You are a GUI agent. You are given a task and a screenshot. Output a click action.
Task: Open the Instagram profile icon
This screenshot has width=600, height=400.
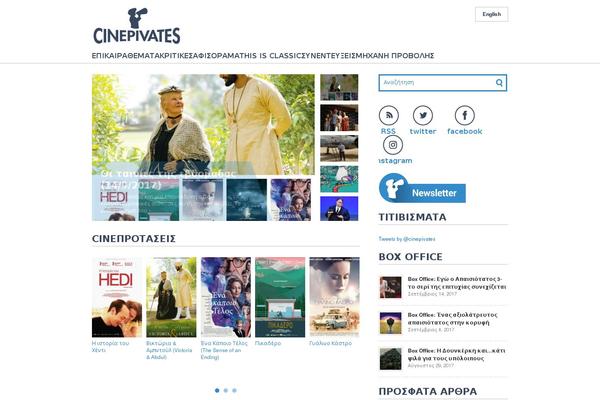[x=393, y=145]
